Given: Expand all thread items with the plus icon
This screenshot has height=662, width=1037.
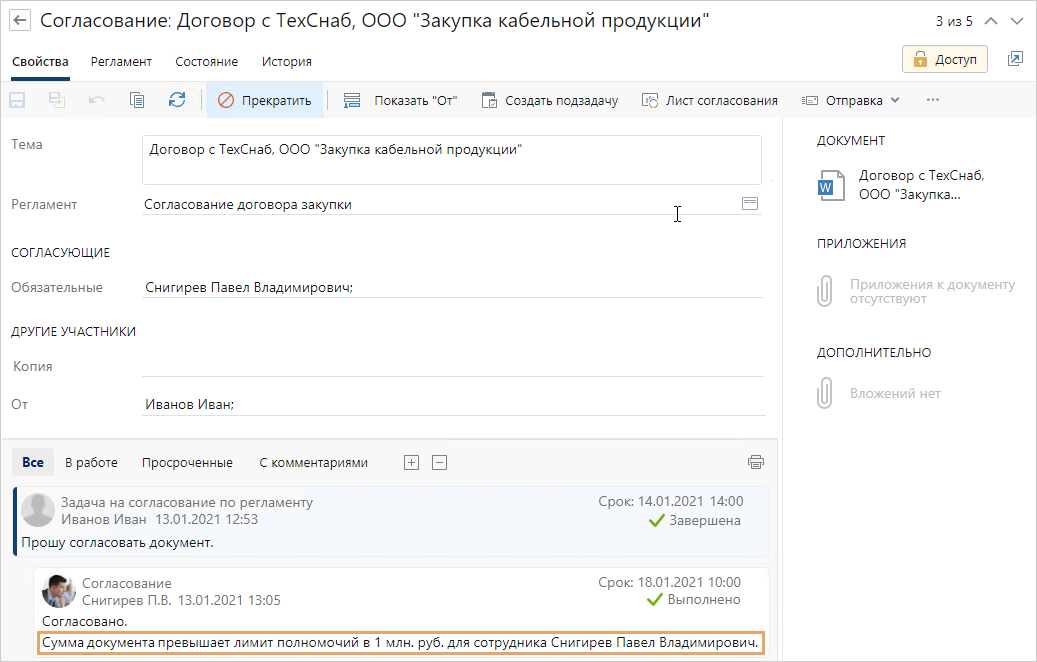Looking at the screenshot, I should point(411,462).
